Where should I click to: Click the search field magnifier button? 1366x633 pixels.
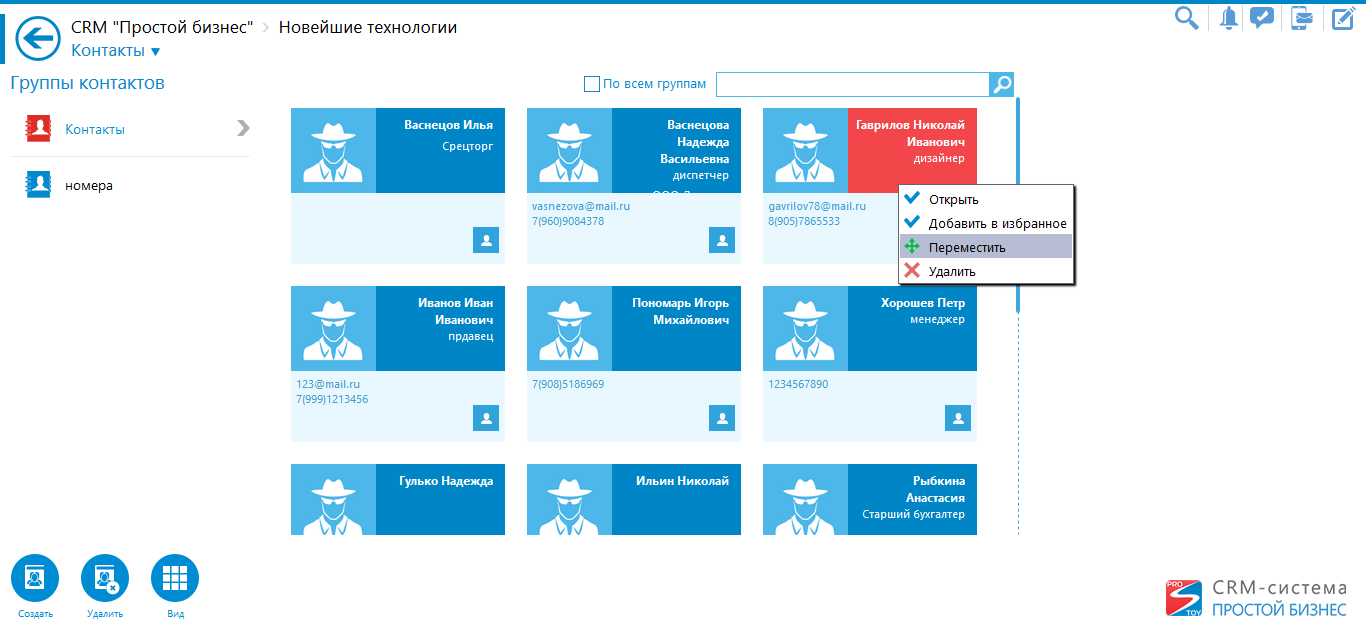1002,84
